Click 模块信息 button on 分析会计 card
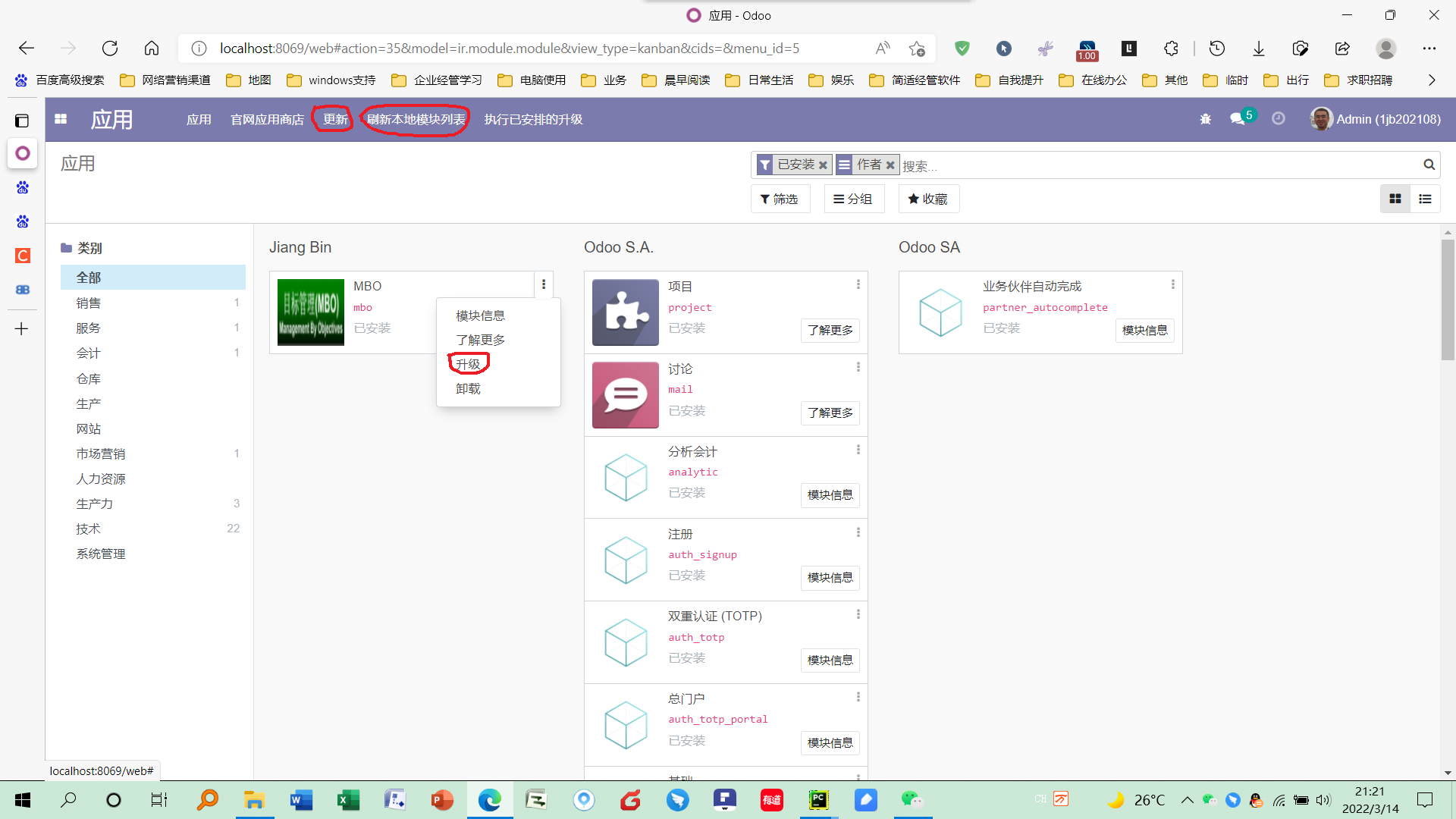This screenshot has height=819, width=1456. 830,494
